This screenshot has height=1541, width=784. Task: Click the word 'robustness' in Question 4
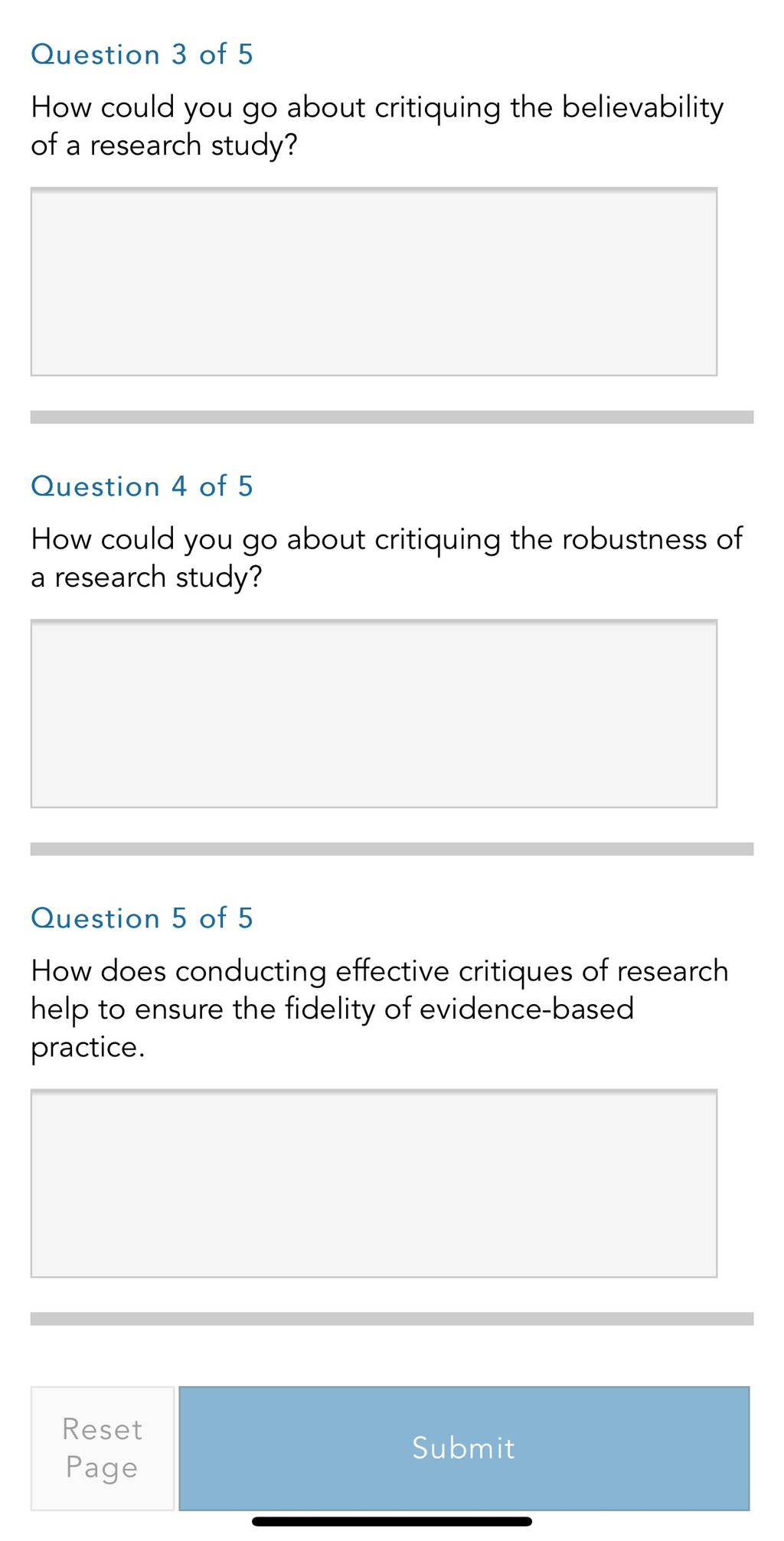tap(635, 539)
